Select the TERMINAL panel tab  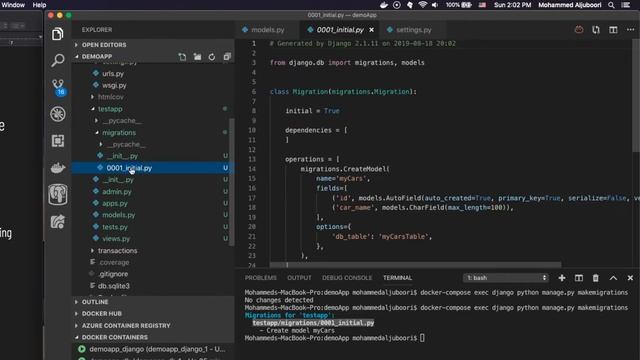(397, 278)
